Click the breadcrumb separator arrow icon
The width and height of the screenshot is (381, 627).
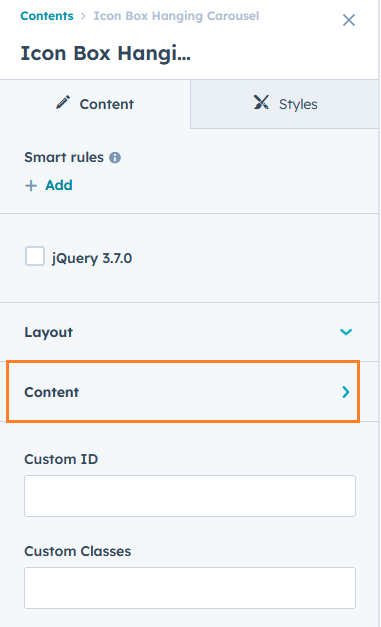tap(83, 16)
